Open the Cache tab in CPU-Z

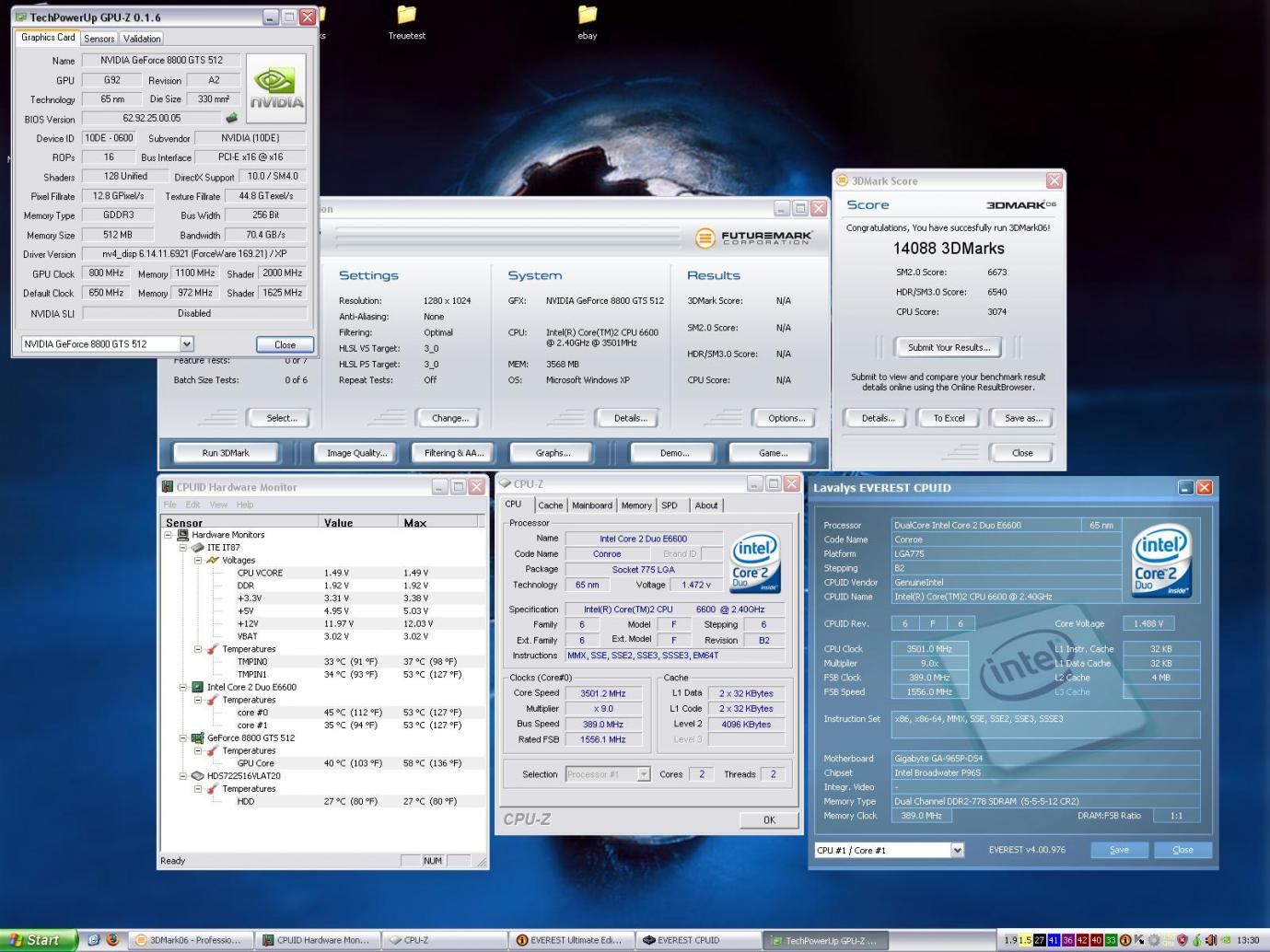(551, 505)
